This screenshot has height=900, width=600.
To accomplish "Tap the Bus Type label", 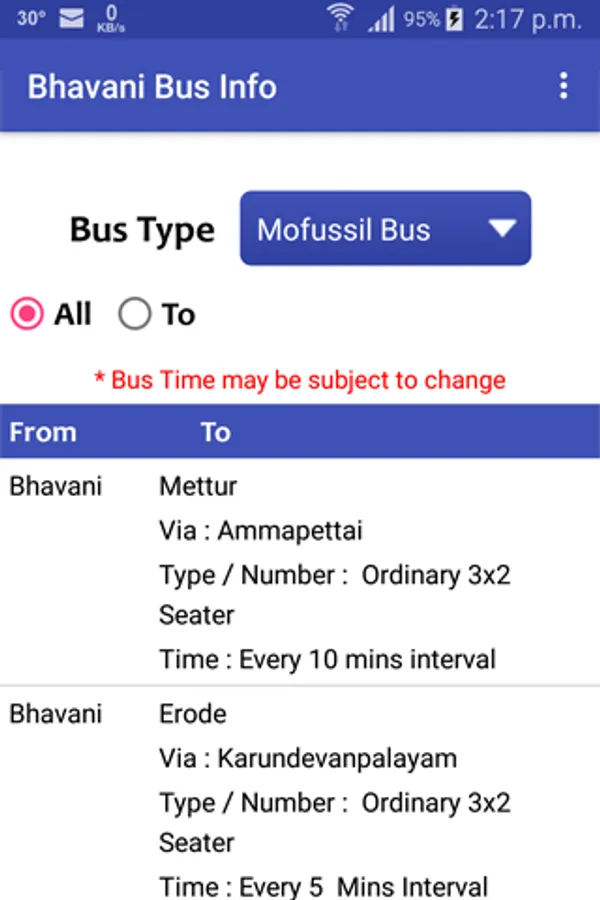I will [x=142, y=230].
